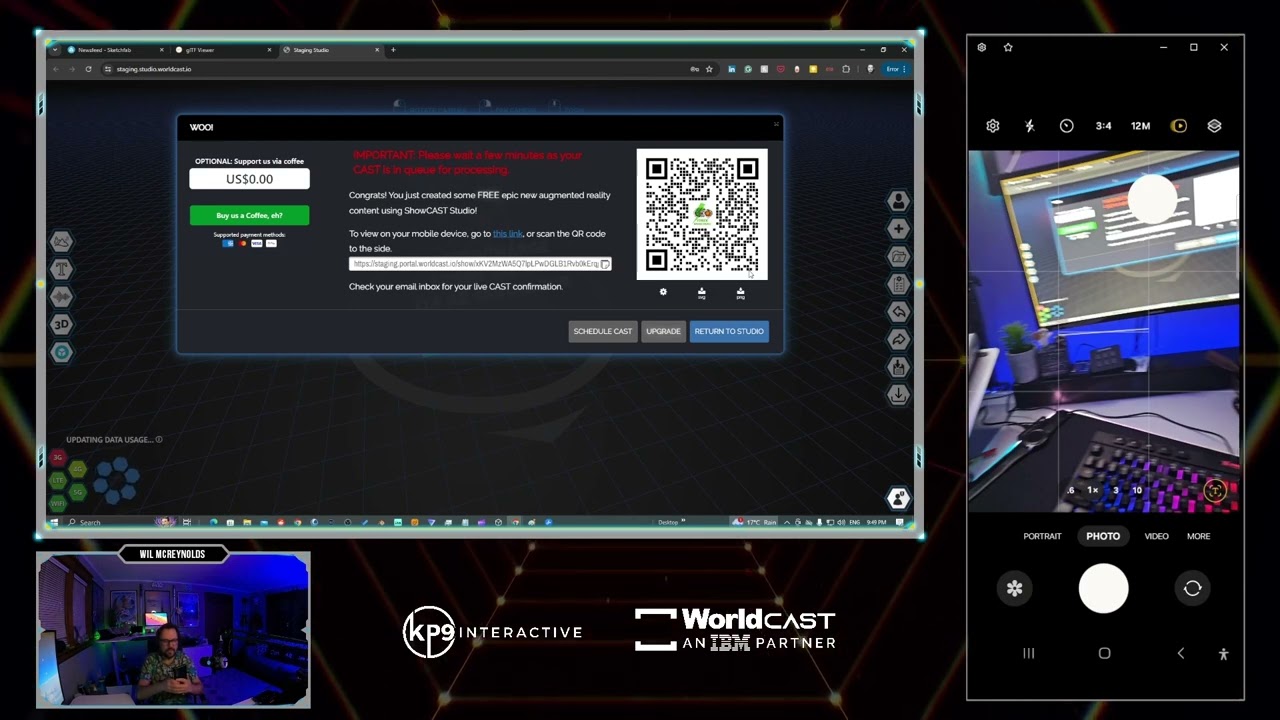Image resolution: width=1280 pixels, height=720 pixels.
Task: Click the redo arrow in right sidebar
Action: tap(898, 340)
